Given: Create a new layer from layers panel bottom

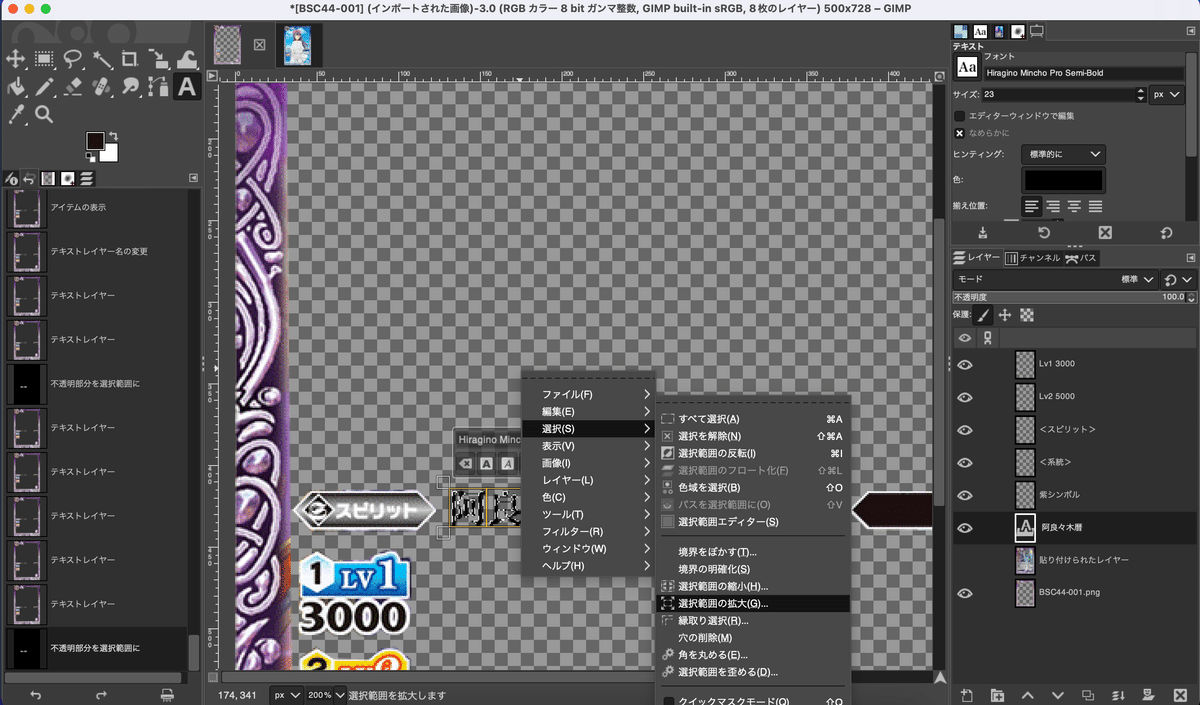Looking at the screenshot, I should tap(966, 695).
